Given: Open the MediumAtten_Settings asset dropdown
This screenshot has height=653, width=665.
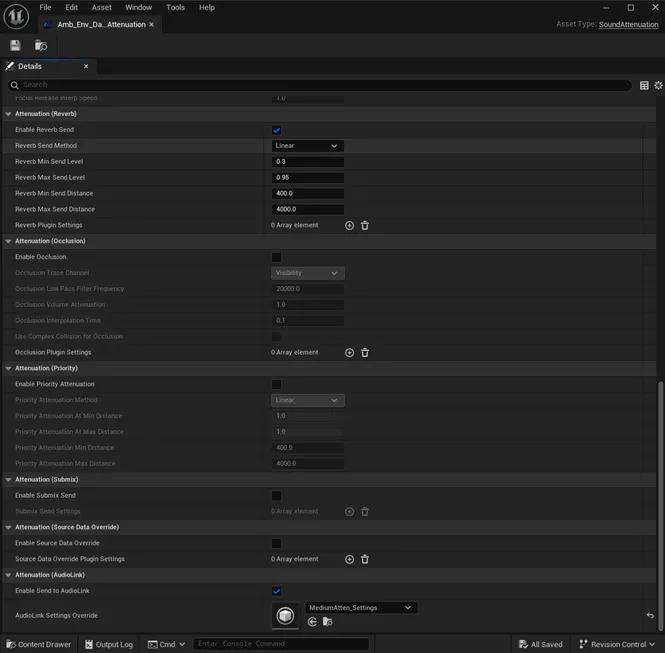Looking at the screenshot, I should click(x=361, y=608).
